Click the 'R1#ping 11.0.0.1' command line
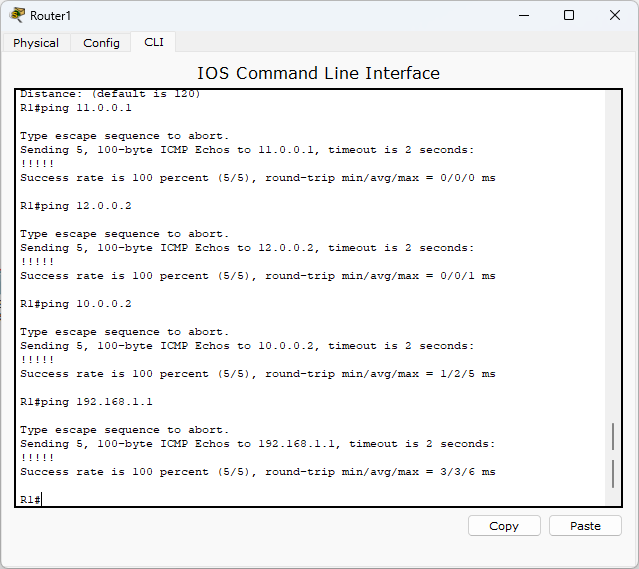 coord(76,108)
